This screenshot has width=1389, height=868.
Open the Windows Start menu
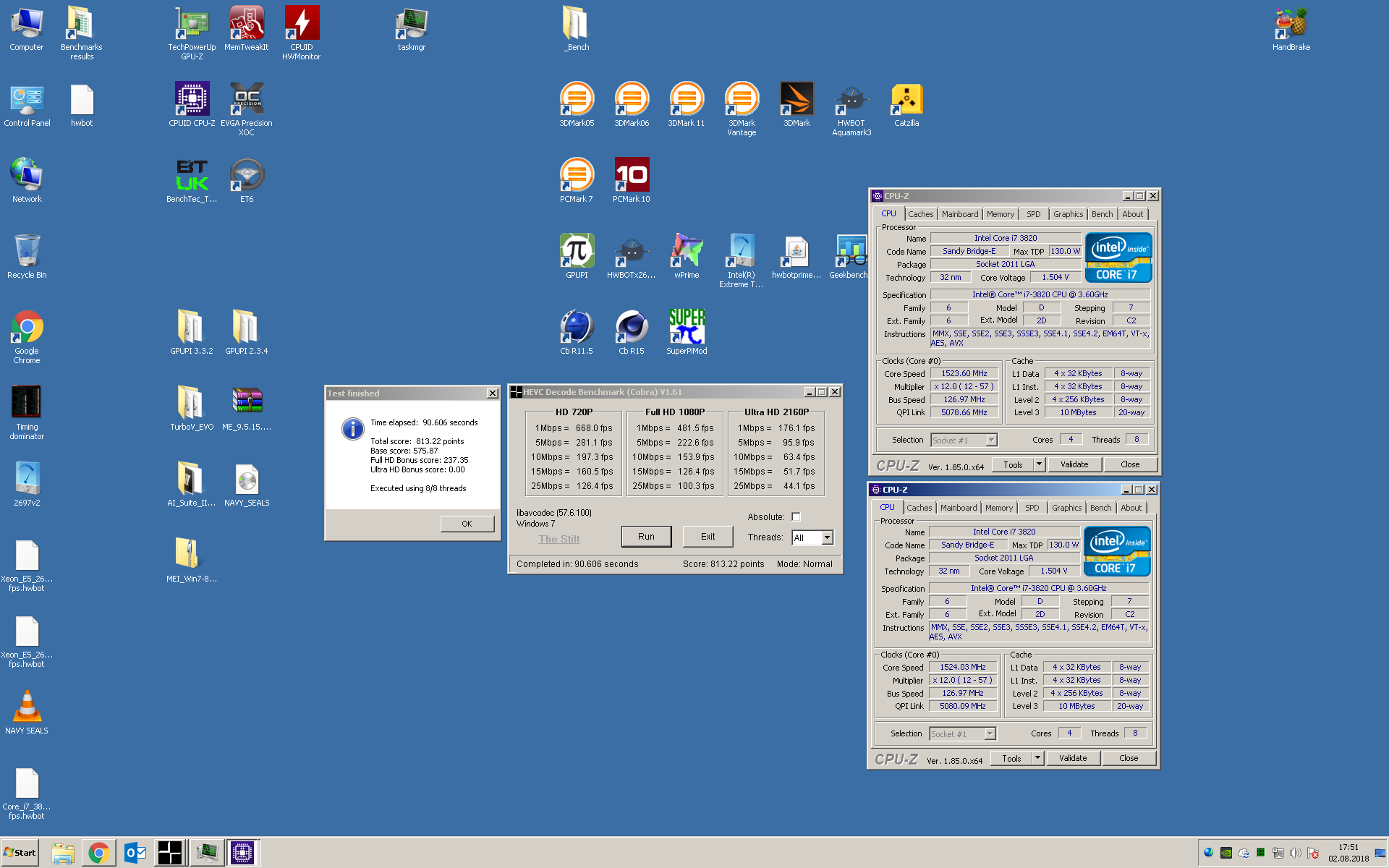coord(20,853)
